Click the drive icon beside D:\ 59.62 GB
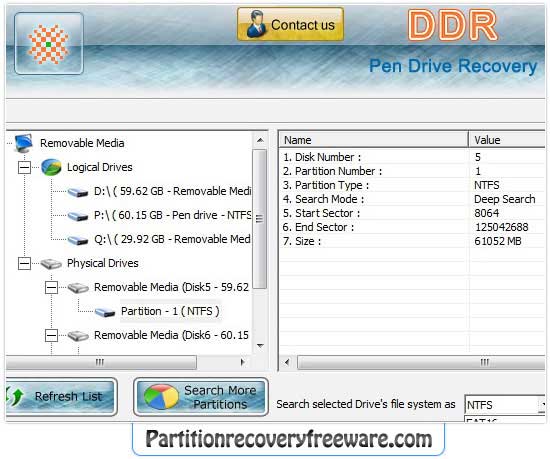 (x=78, y=192)
